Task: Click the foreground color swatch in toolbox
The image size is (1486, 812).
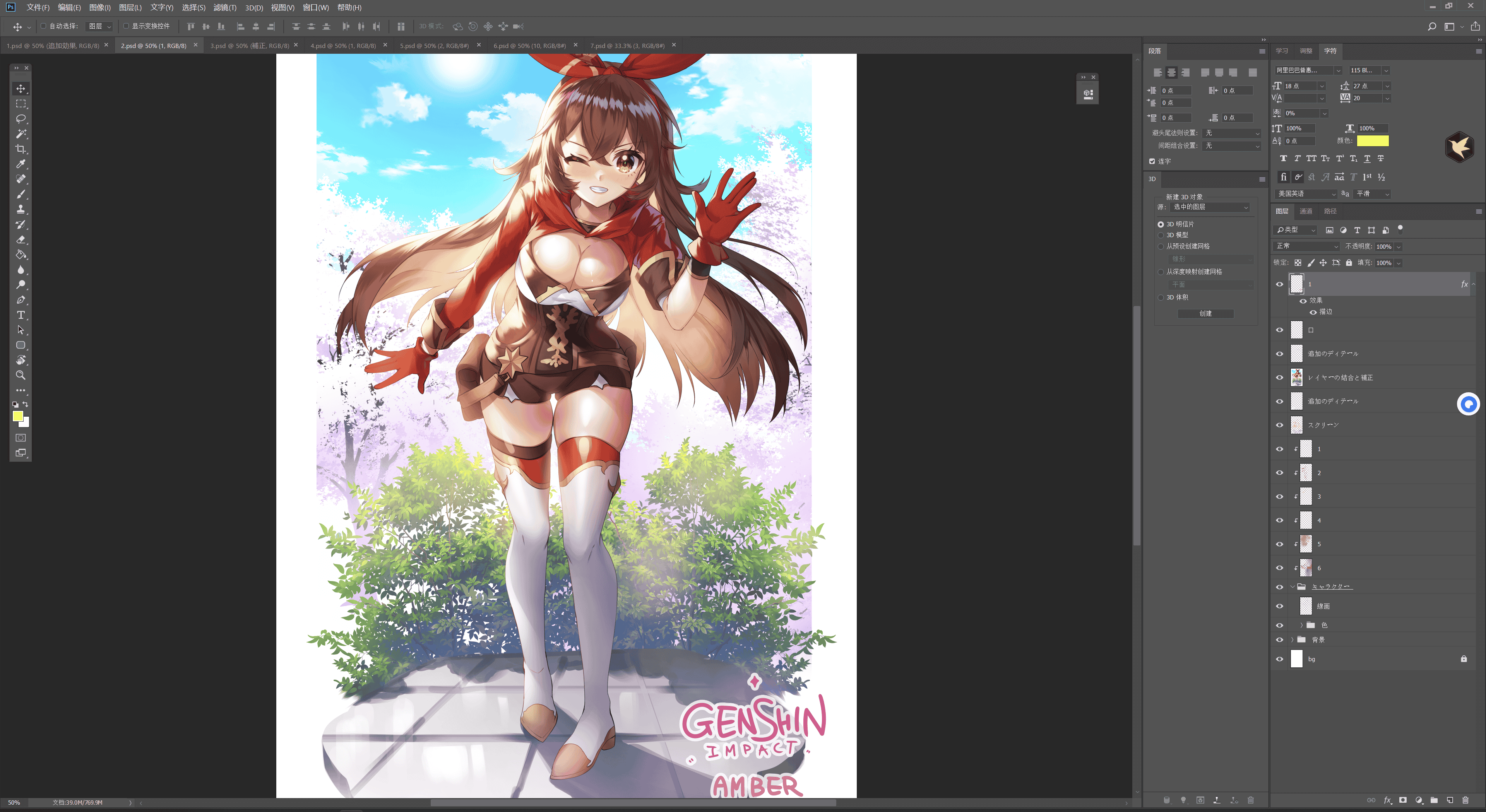Action: (x=18, y=416)
